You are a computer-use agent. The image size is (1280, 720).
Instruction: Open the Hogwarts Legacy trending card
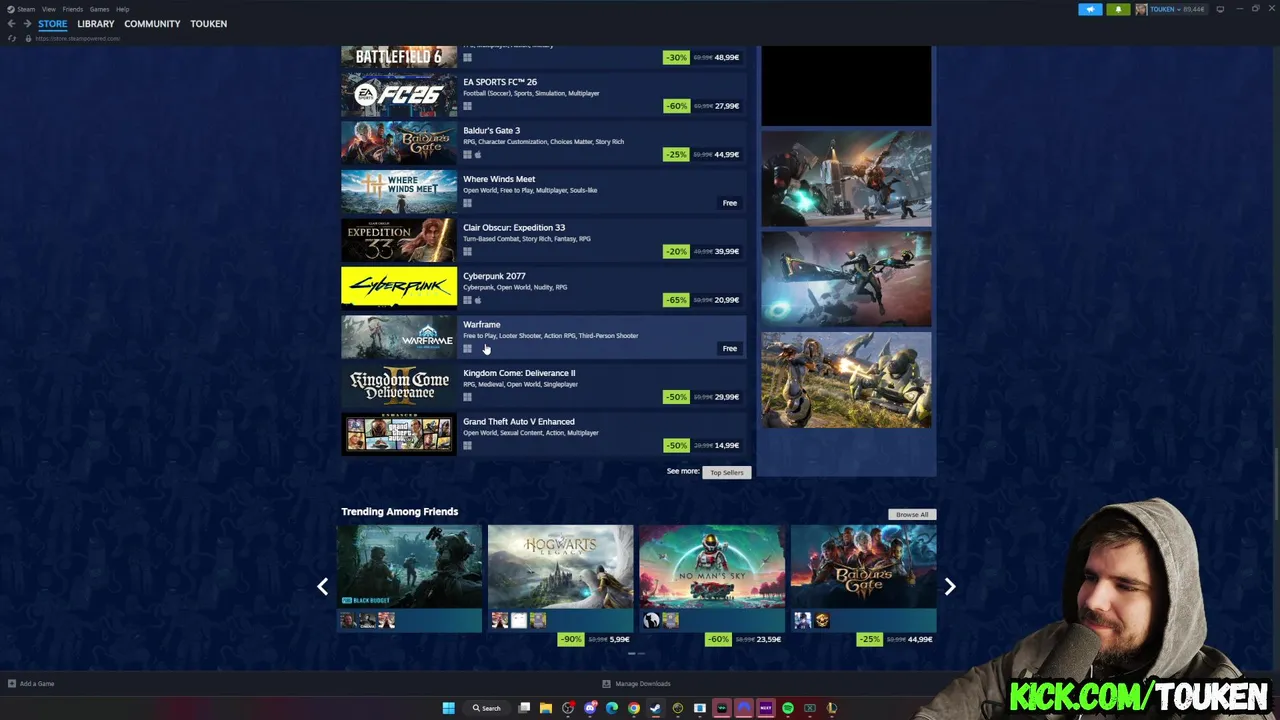tap(561, 578)
